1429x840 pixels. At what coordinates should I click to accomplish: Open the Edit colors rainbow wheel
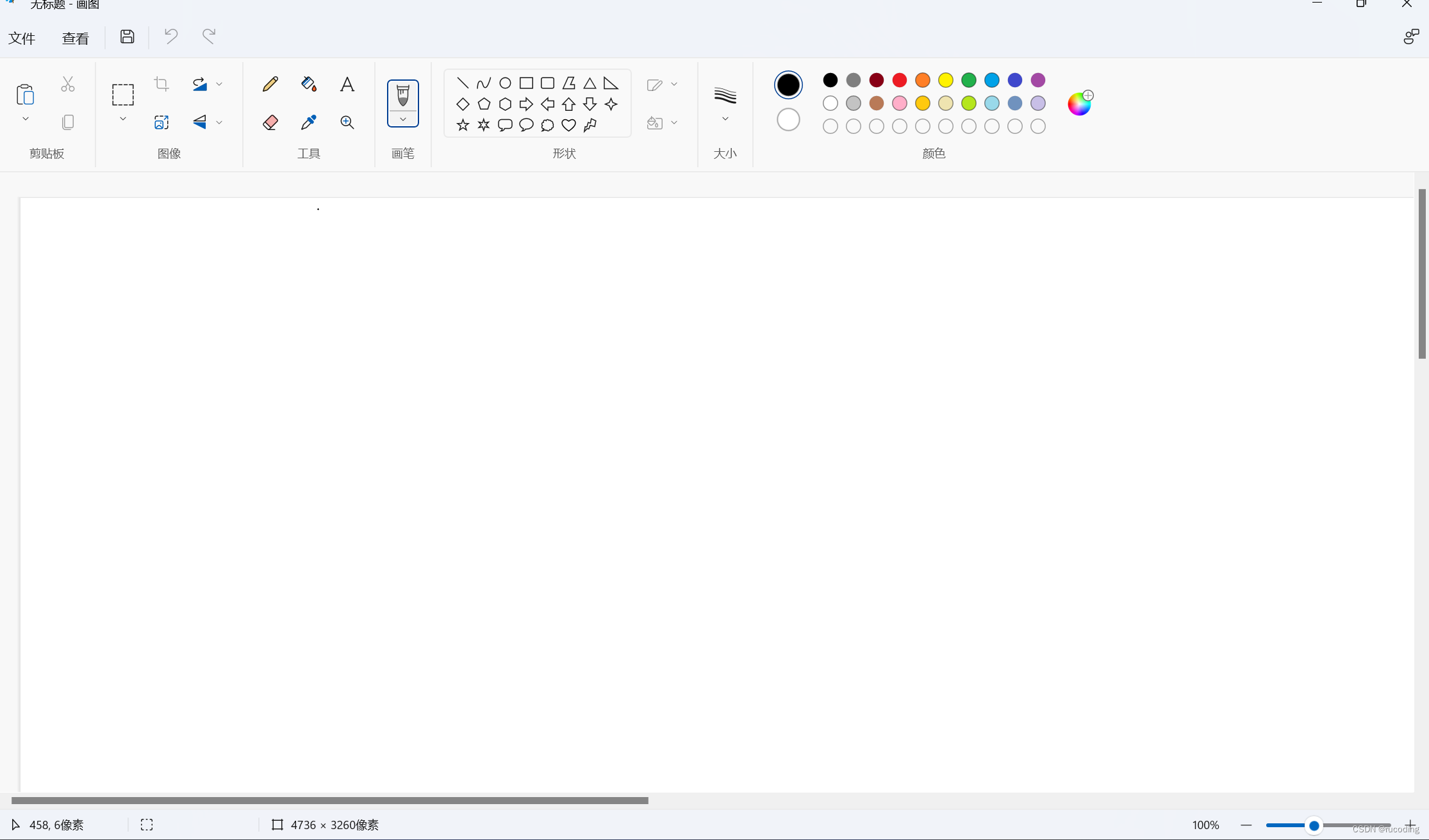point(1080,103)
